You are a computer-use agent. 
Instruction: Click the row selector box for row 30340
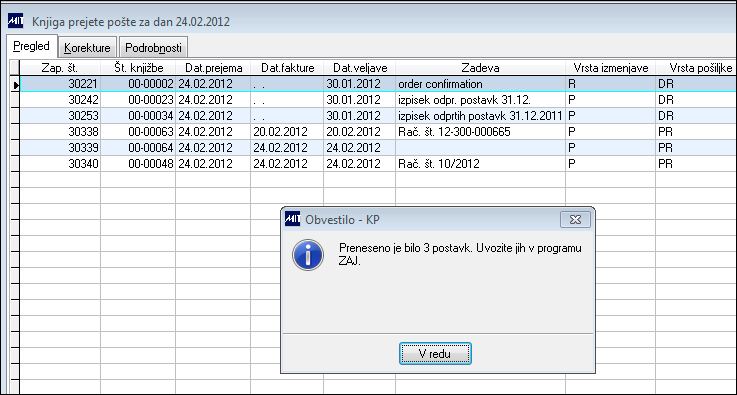(x=15, y=164)
